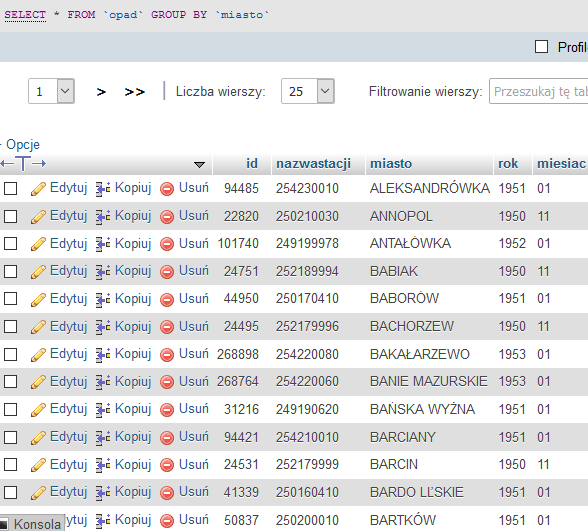This screenshot has width=588, height=531.
Task: Select the ANTAŁÓWKA row checkbox
Action: [x=10, y=243]
